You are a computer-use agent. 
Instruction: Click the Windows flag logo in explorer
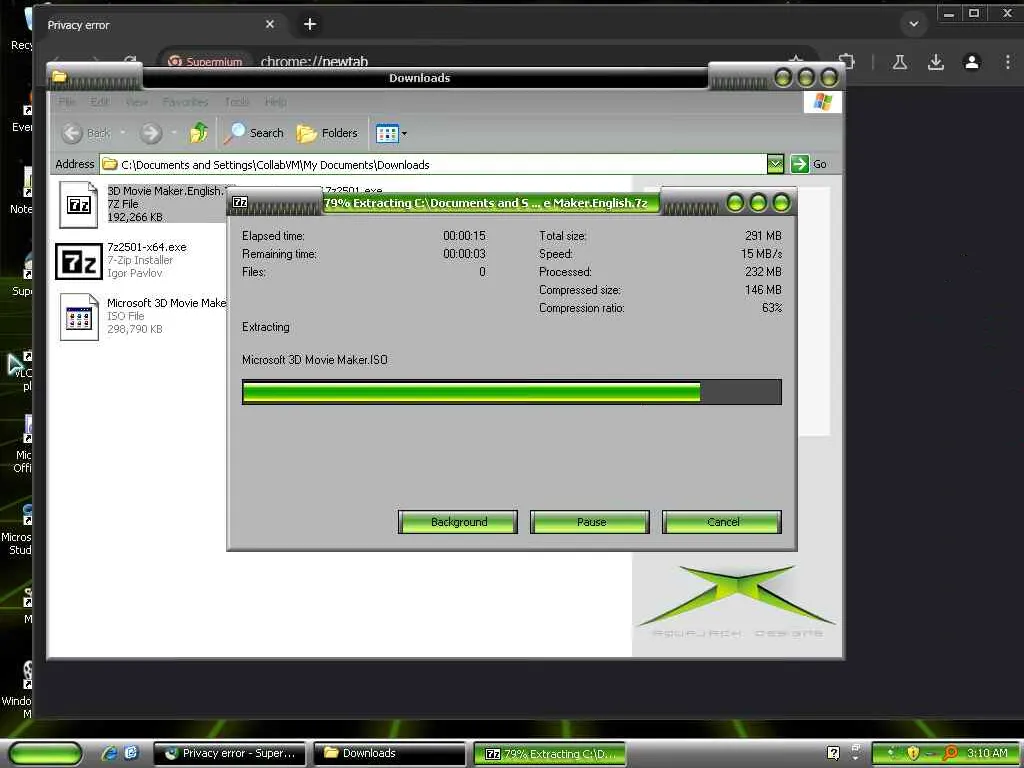(x=822, y=102)
